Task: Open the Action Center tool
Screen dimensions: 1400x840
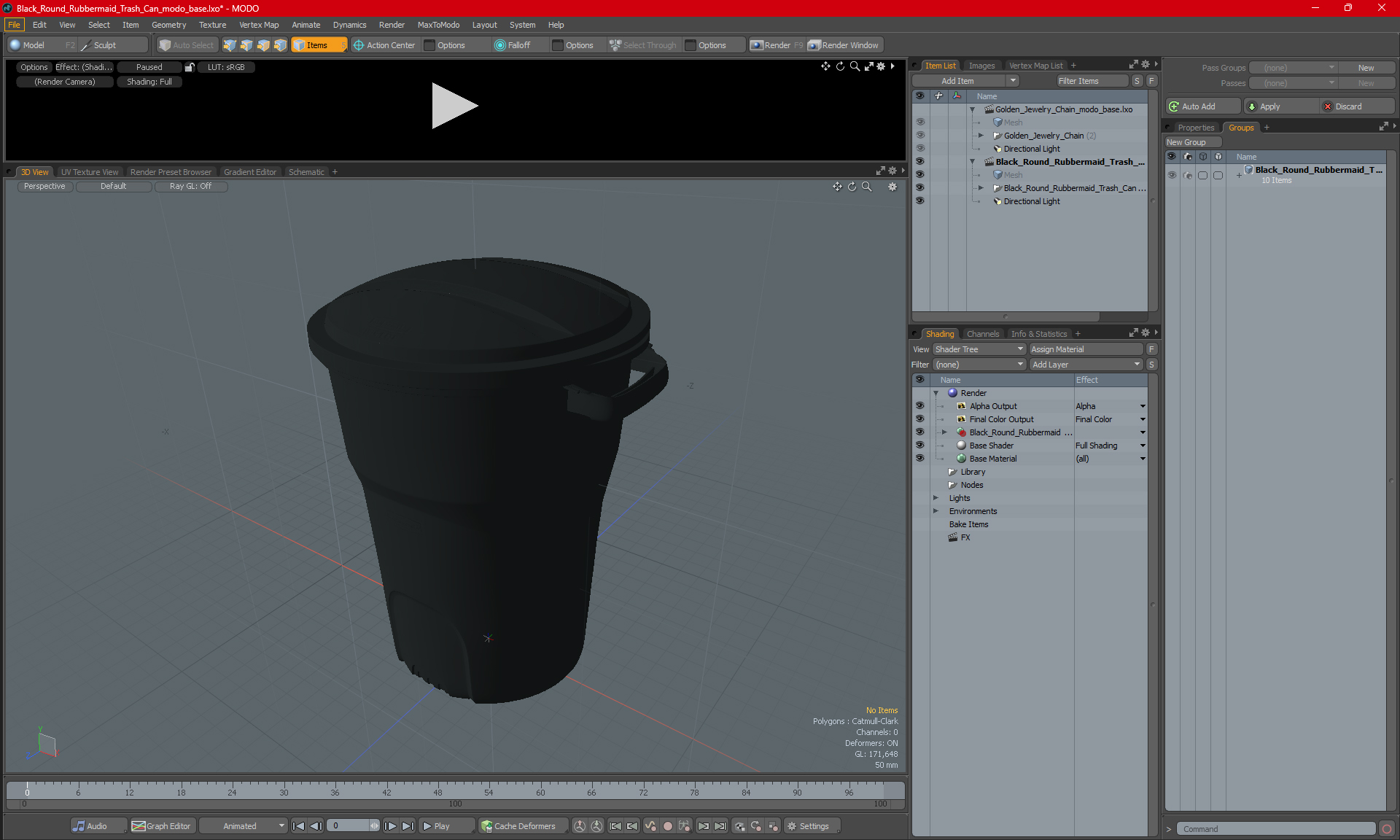Action: click(x=384, y=45)
